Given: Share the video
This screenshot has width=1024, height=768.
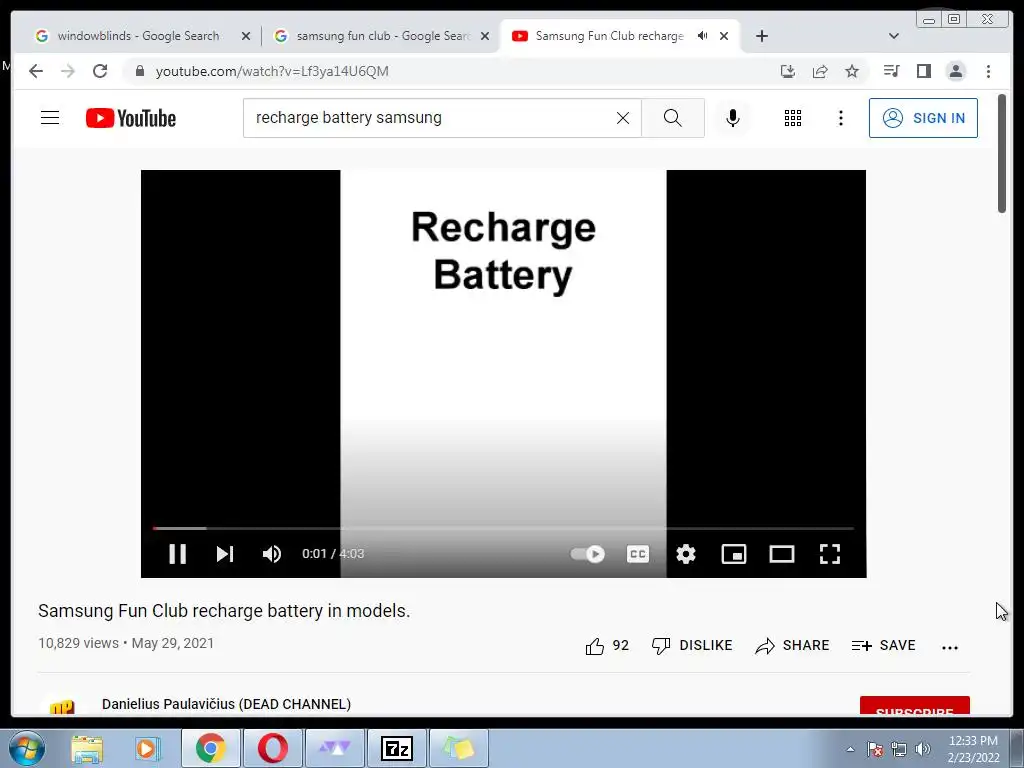Looking at the screenshot, I should tap(792, 646).
